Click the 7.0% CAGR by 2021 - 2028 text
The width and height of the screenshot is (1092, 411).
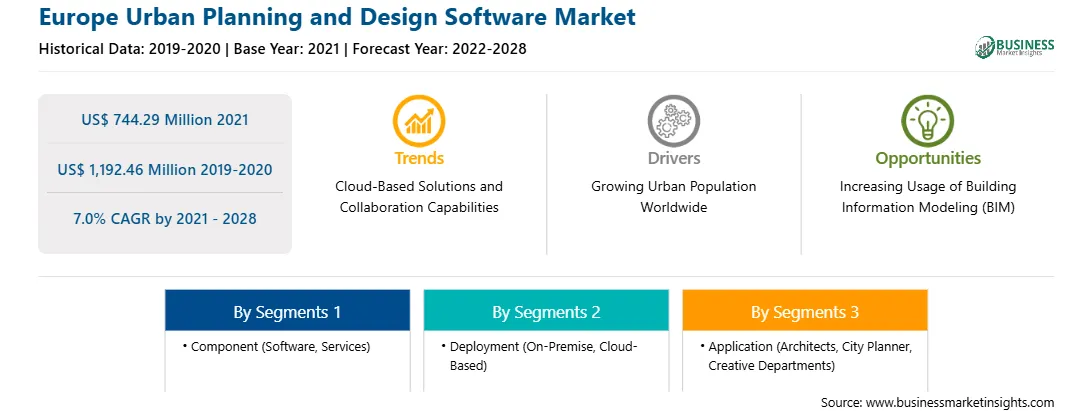click(164, 219)
